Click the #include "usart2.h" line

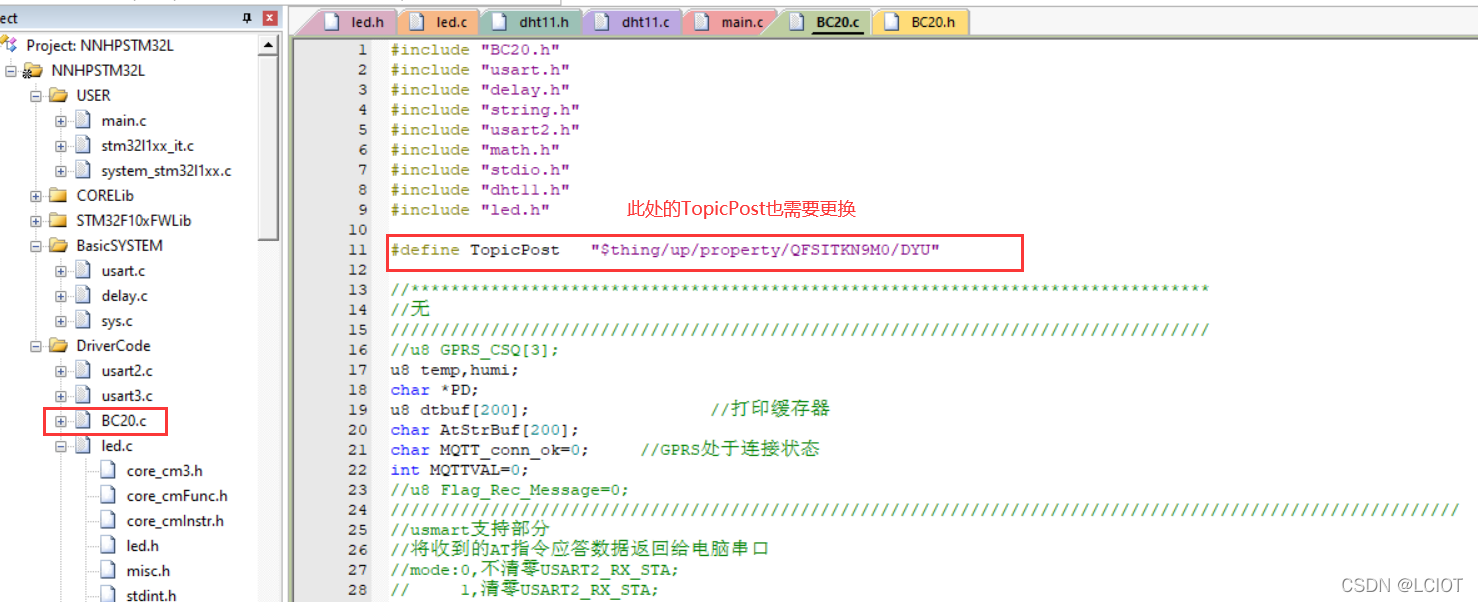pos(485,130)
